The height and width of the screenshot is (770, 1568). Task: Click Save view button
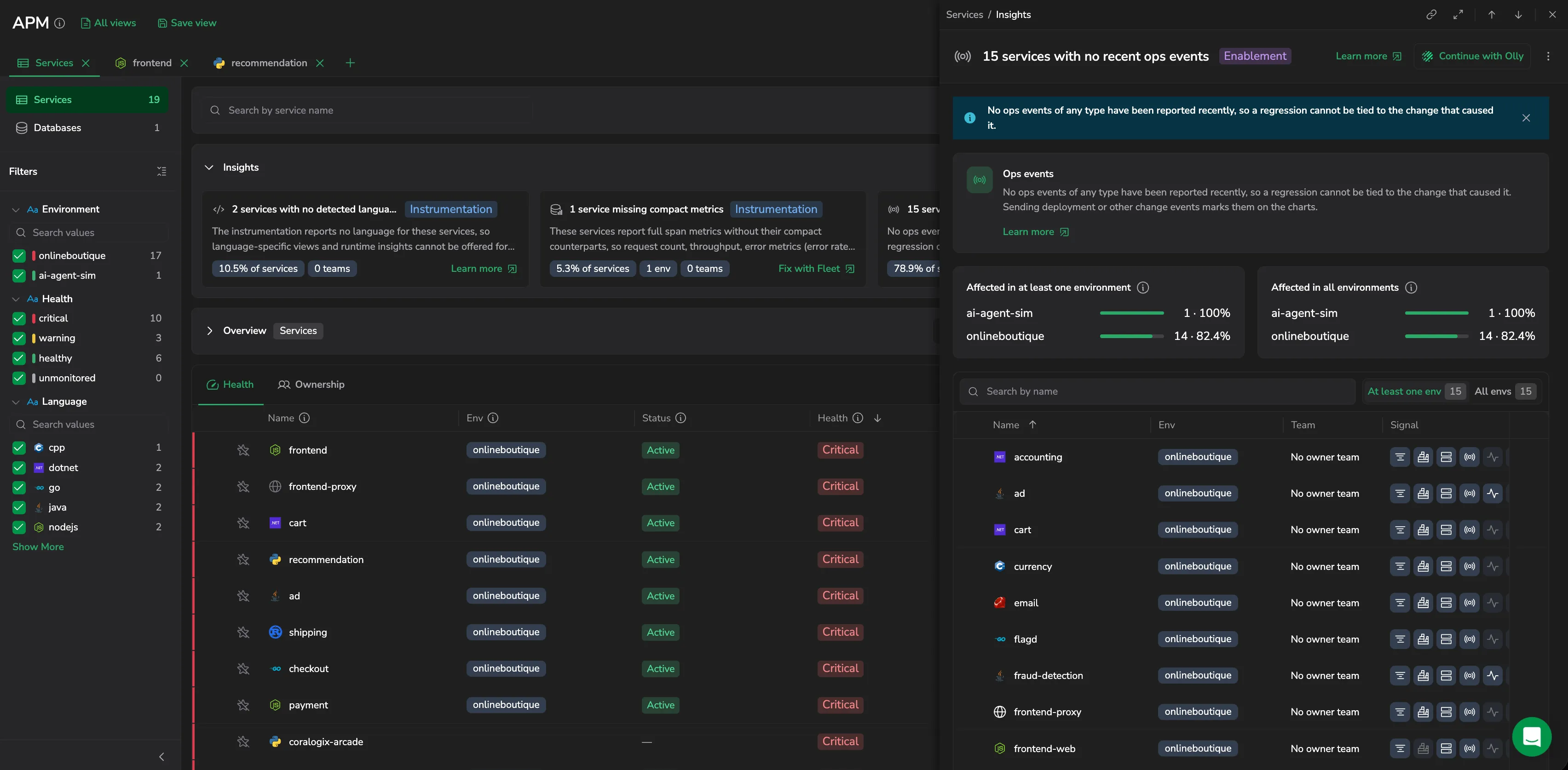coord(187,23)
